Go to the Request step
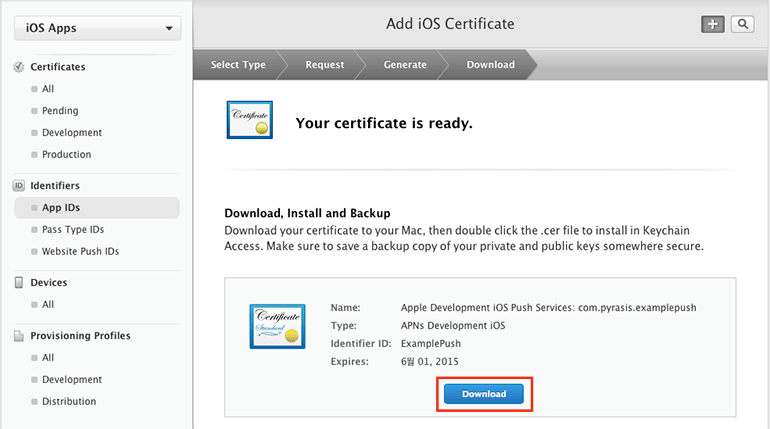 (x=324, y=65)
